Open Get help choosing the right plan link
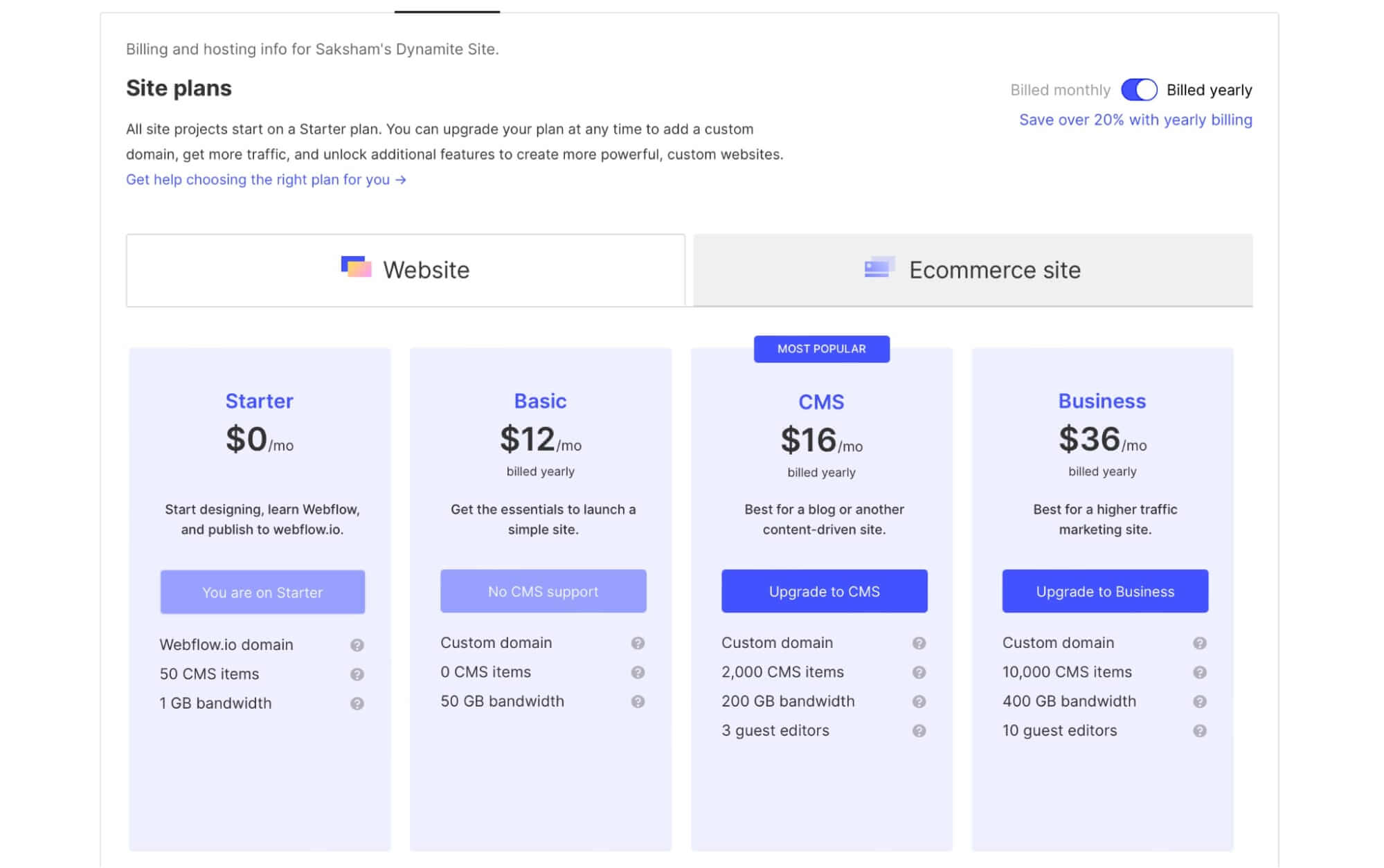 (266, 179)
